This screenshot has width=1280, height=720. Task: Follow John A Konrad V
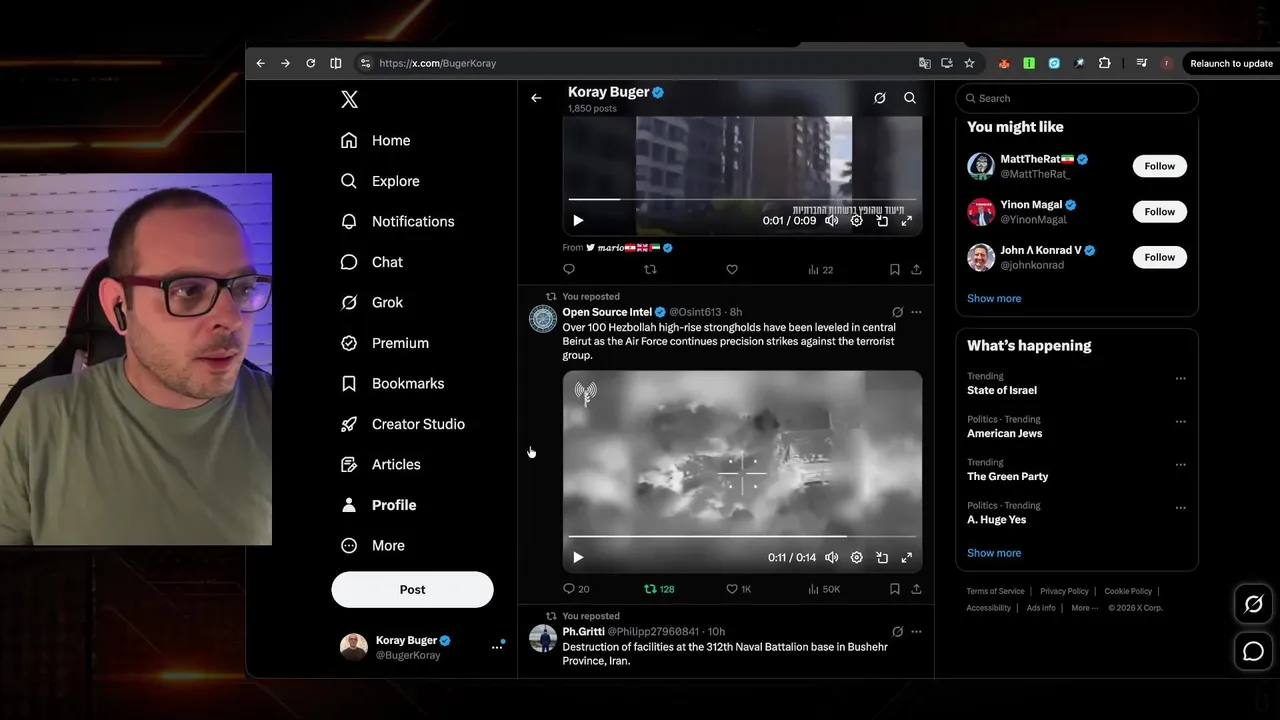[1159, 257]
